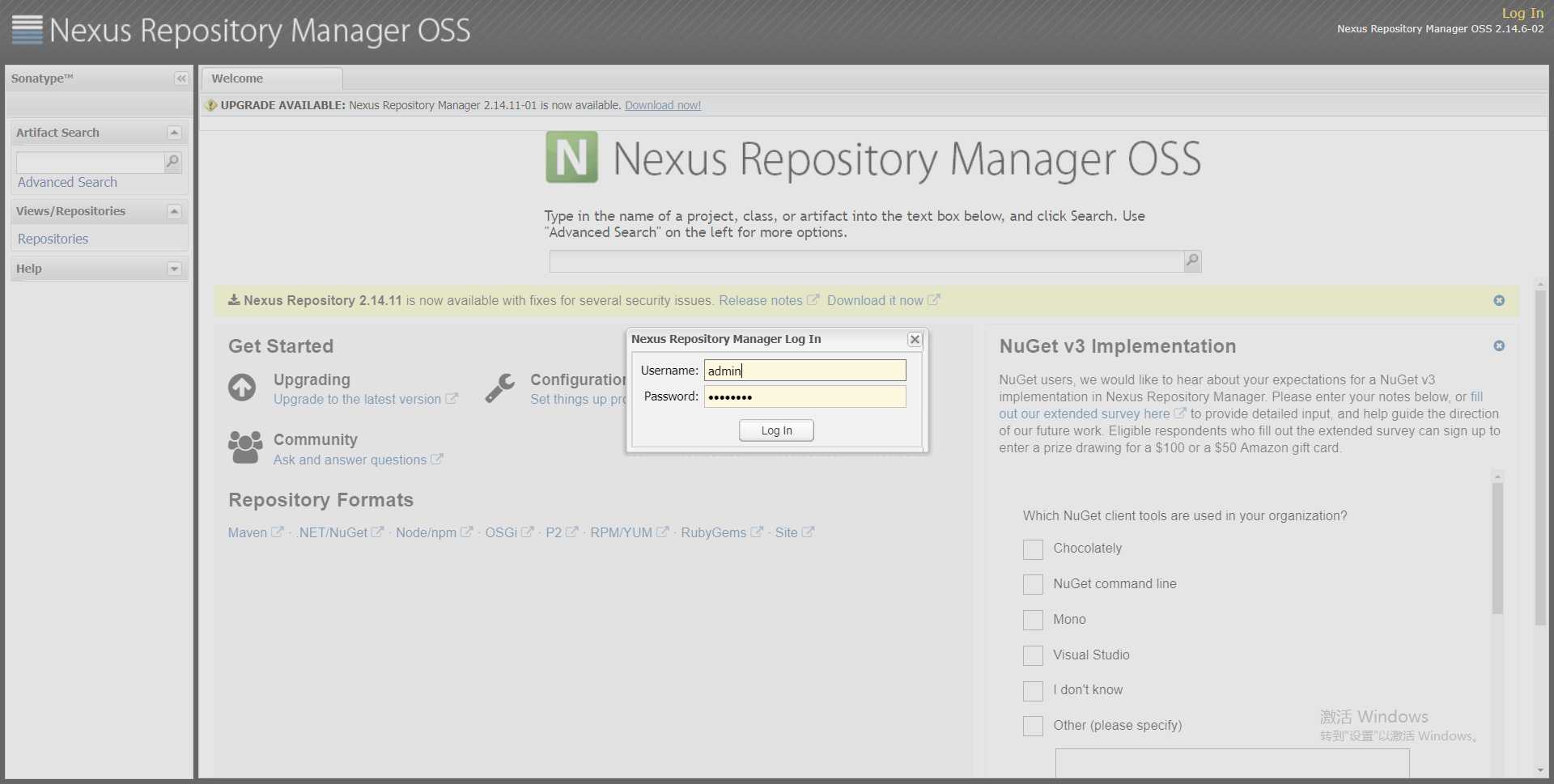1554x784 pixels.
Task: Click the upgrade available warning icon
Action: click(x=210, y=105)
